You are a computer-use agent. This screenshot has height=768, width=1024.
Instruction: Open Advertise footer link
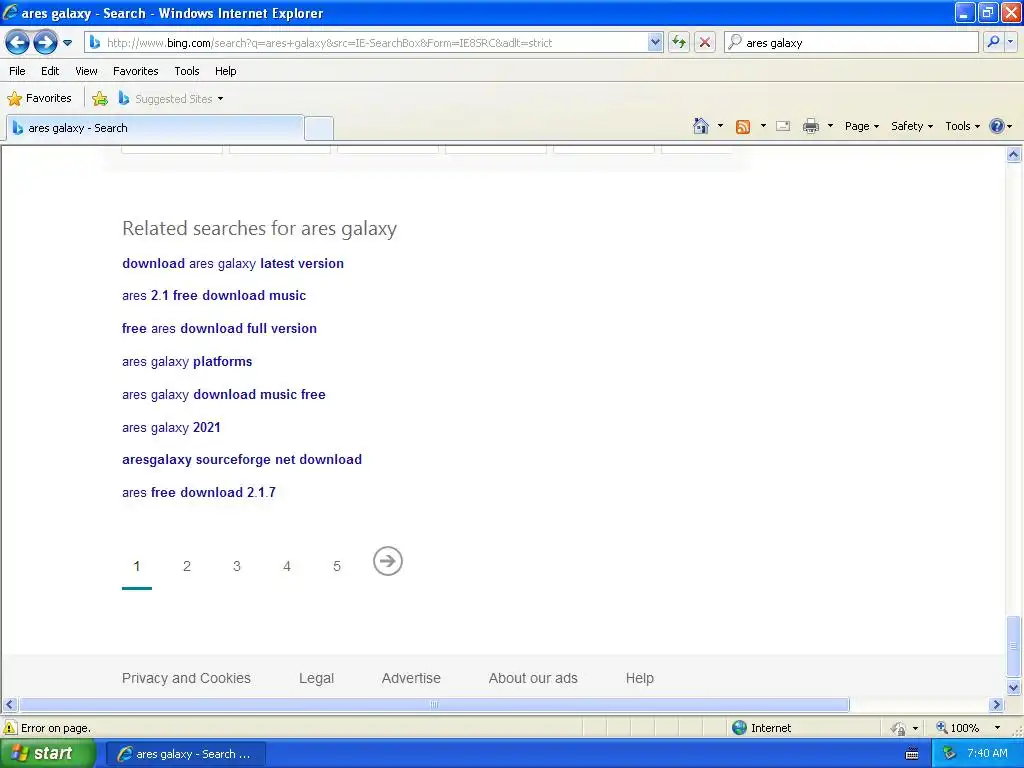411,678
